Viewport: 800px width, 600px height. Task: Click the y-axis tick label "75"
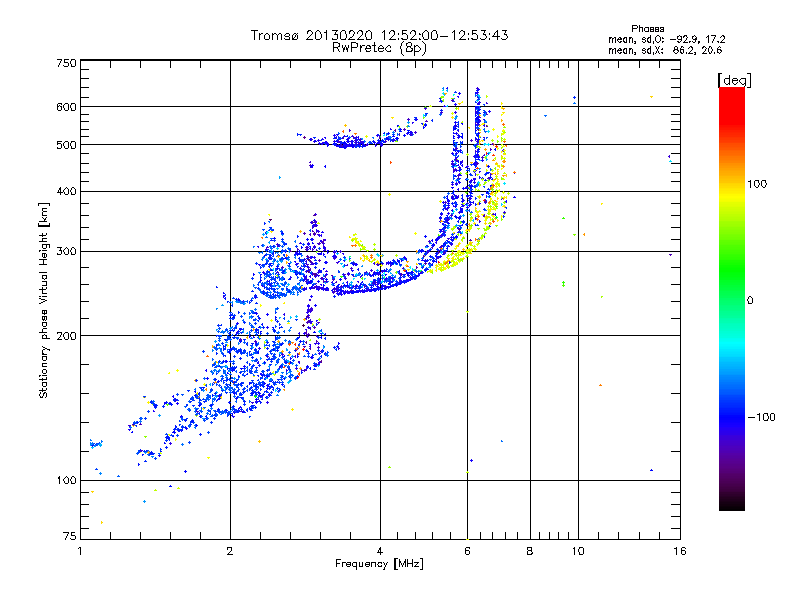[x=70, y=536]
